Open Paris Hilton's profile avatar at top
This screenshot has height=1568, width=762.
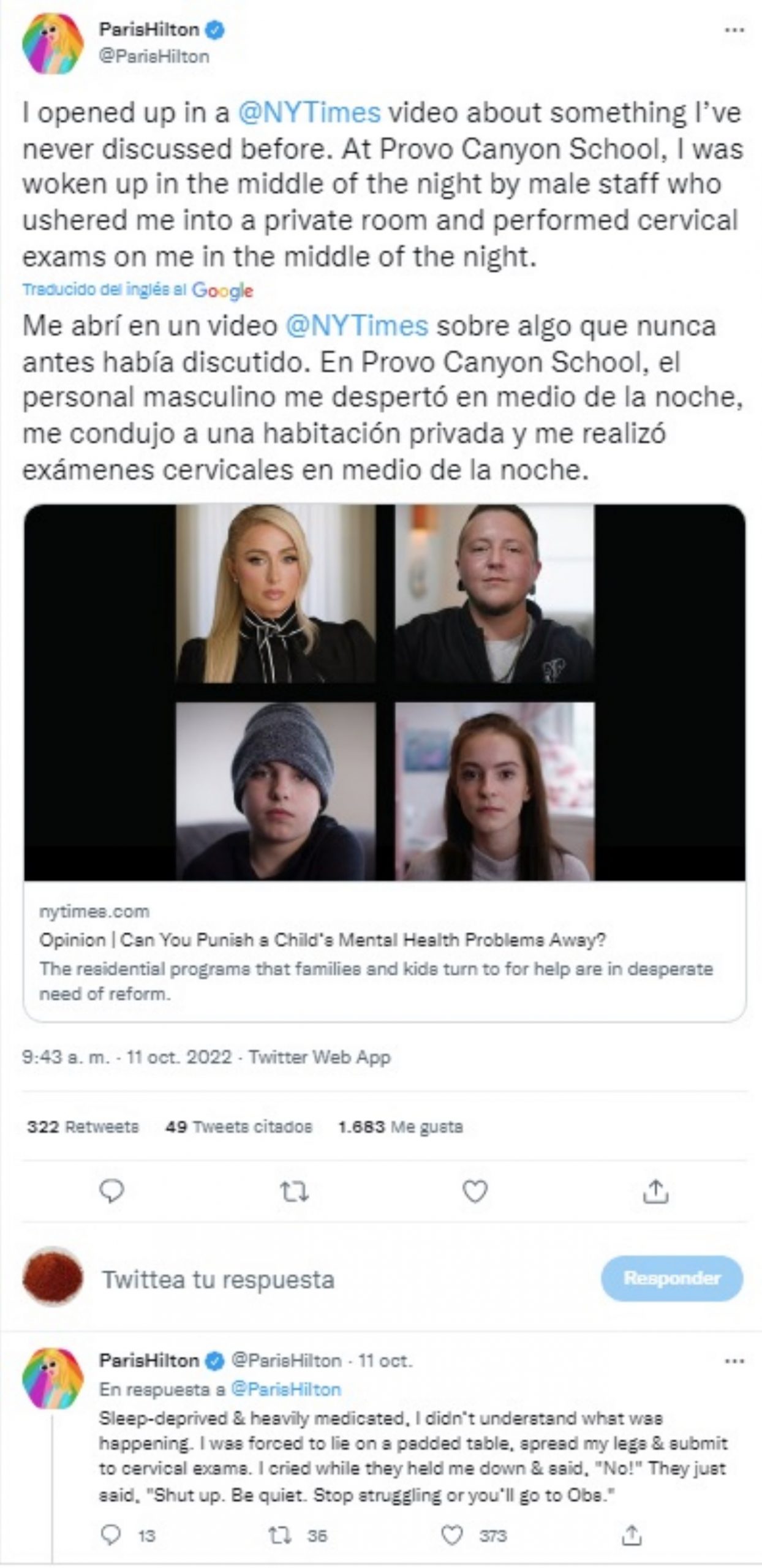click(53, 43)
